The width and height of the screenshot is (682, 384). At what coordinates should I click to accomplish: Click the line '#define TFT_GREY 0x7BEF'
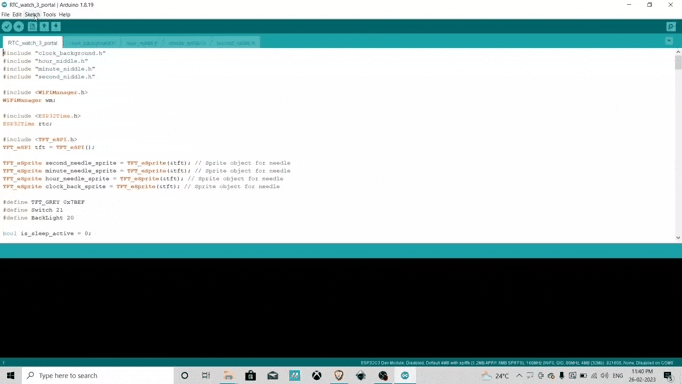pyautogui.click(x=44, y=202)
